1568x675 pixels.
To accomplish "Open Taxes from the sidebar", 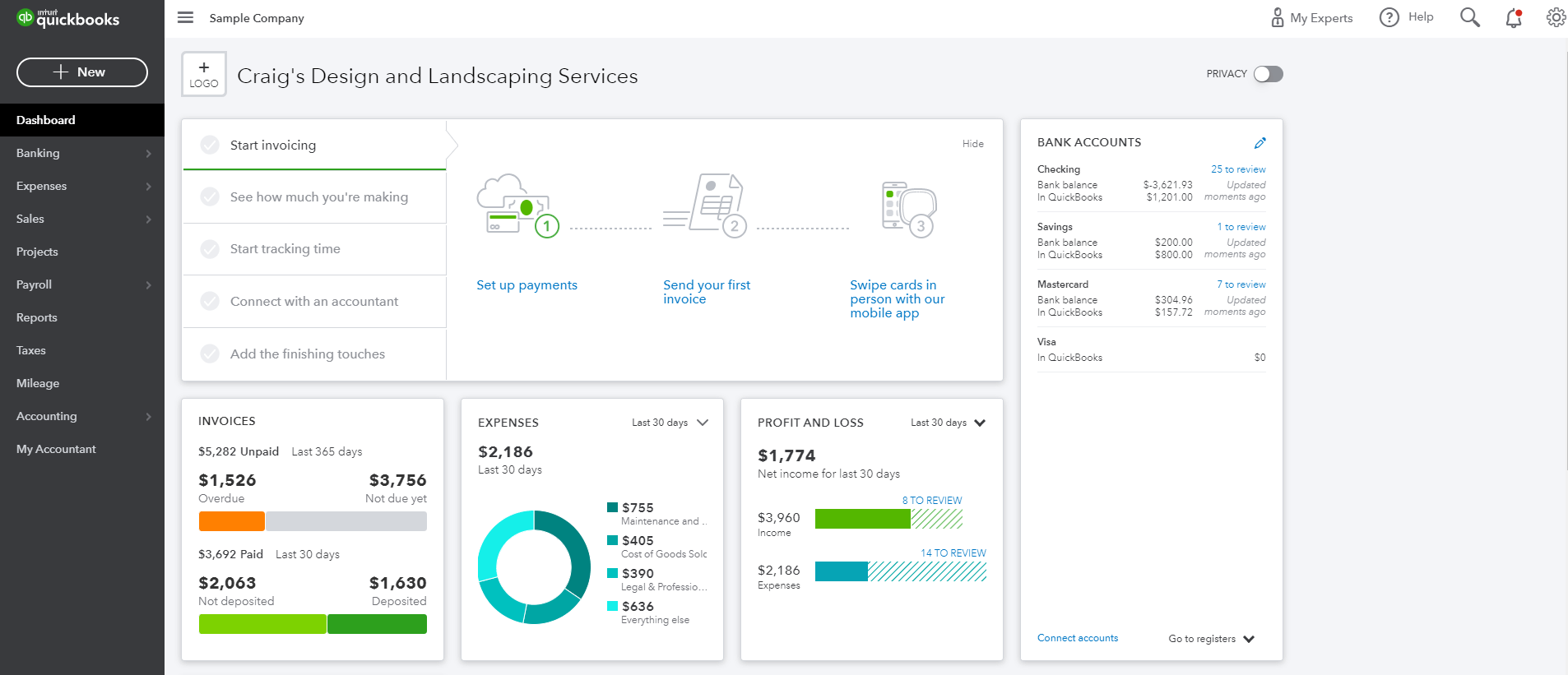I will [82, 350].
